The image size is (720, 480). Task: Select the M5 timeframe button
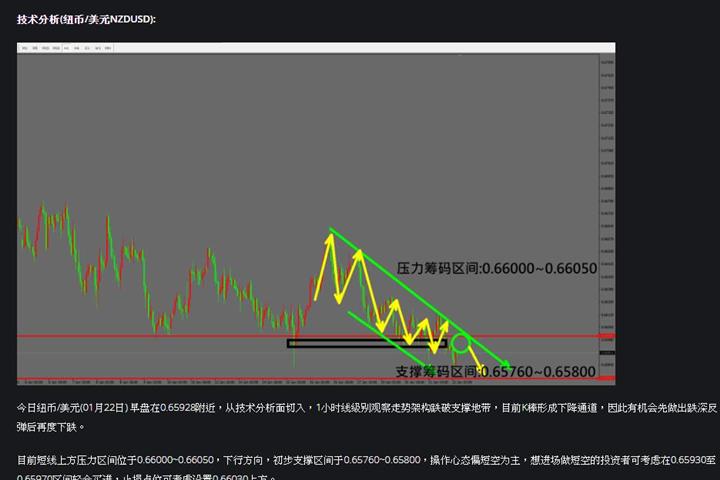(x=35, y=48)
